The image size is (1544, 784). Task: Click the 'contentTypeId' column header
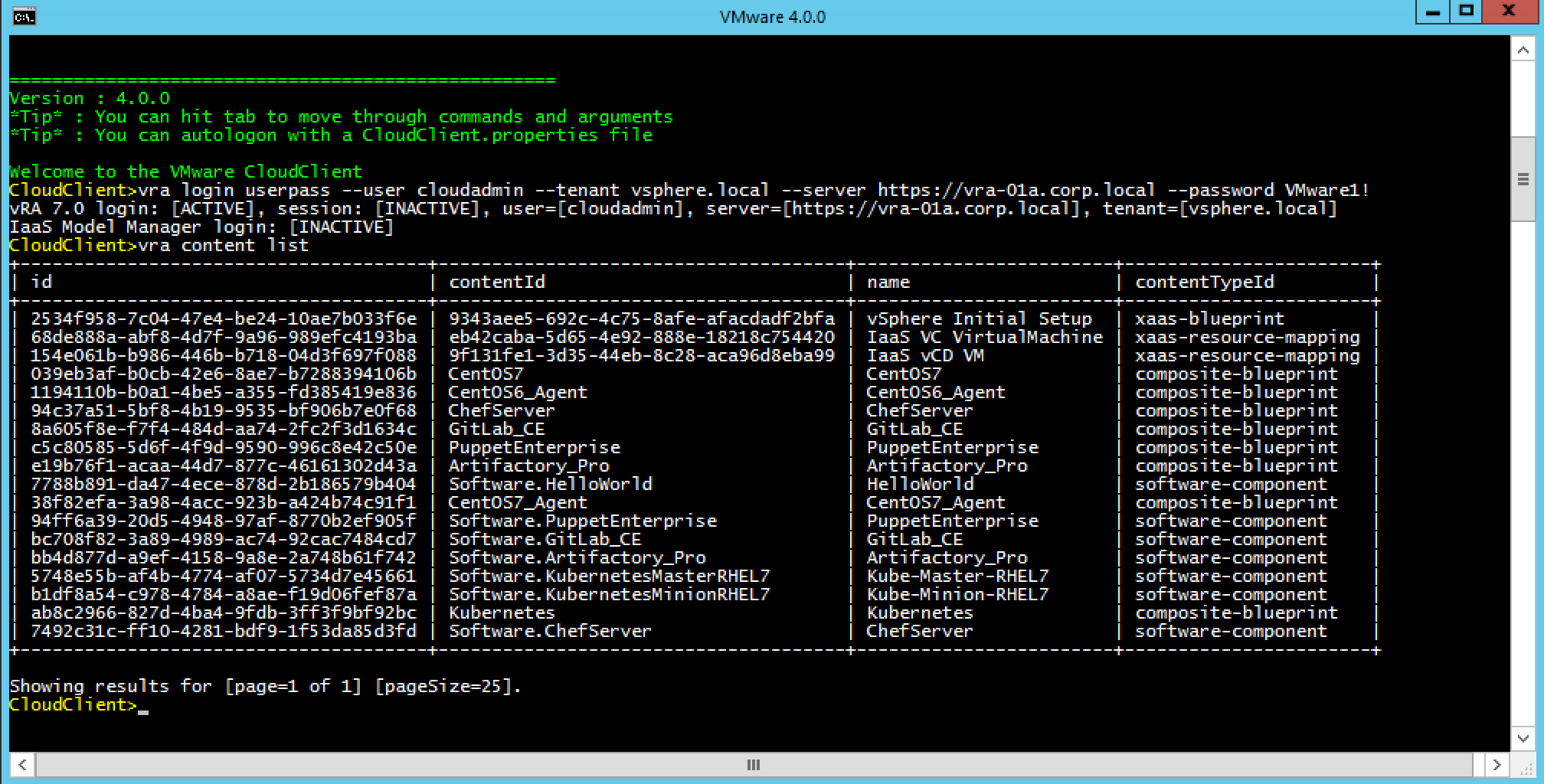pos(1205,282)
